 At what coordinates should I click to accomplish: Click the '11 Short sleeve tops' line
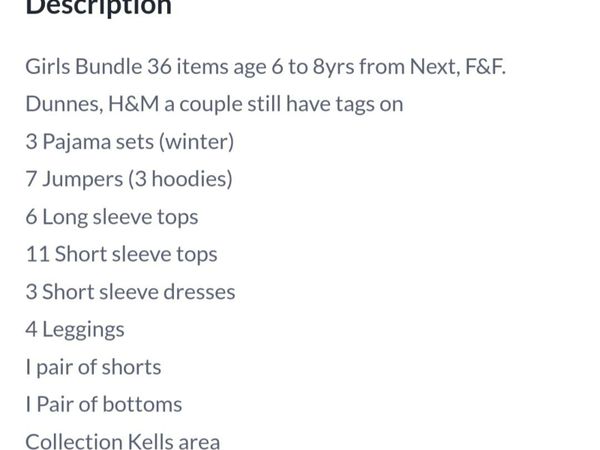(x=121, y=254)
